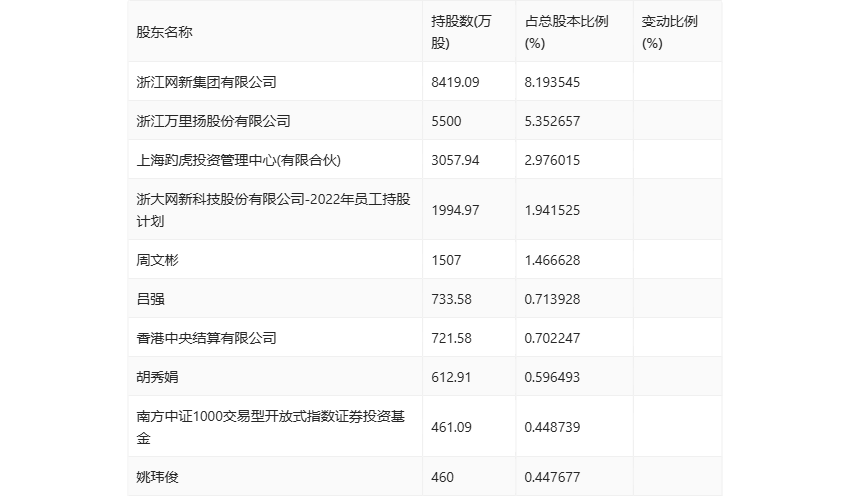This screenshot has width=850, height=496.
Task: Select the share count 461.09
Action: coord(451,427)
